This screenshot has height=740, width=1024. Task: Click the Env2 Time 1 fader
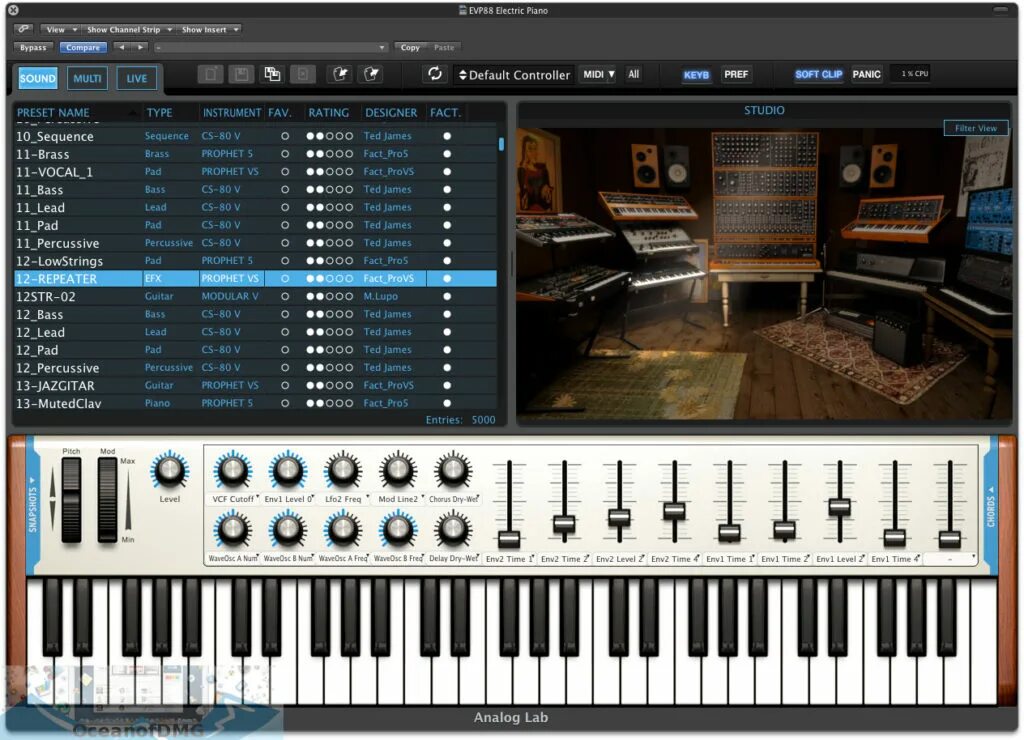click(509, 539)
